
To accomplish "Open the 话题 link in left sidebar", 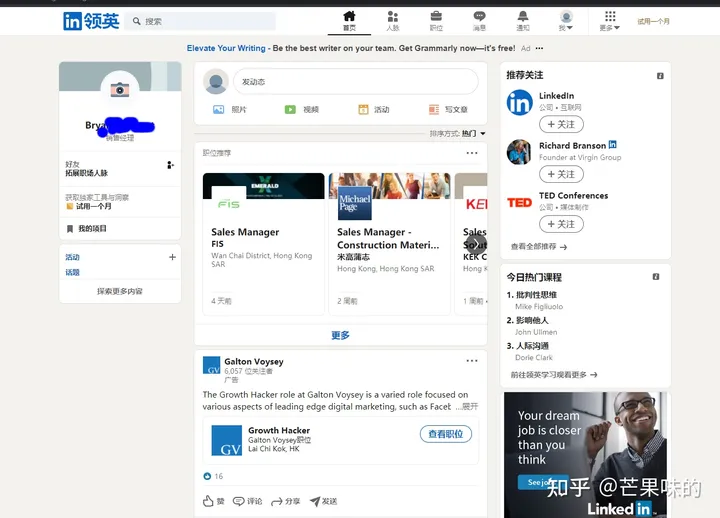I will point(73,272).
